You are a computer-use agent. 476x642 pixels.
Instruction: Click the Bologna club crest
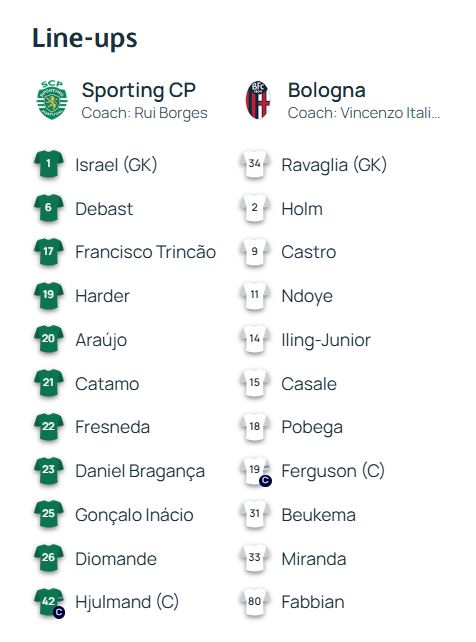(258, 100)
